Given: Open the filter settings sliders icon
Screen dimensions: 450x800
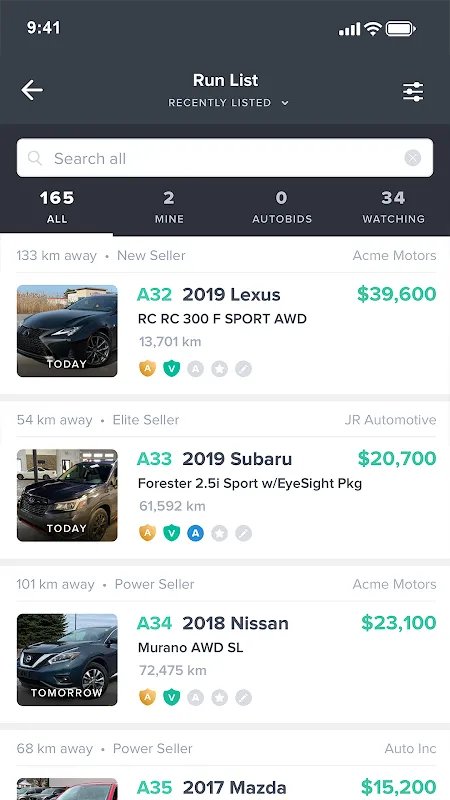Looking at the screenshot, I should click(413, 91).
